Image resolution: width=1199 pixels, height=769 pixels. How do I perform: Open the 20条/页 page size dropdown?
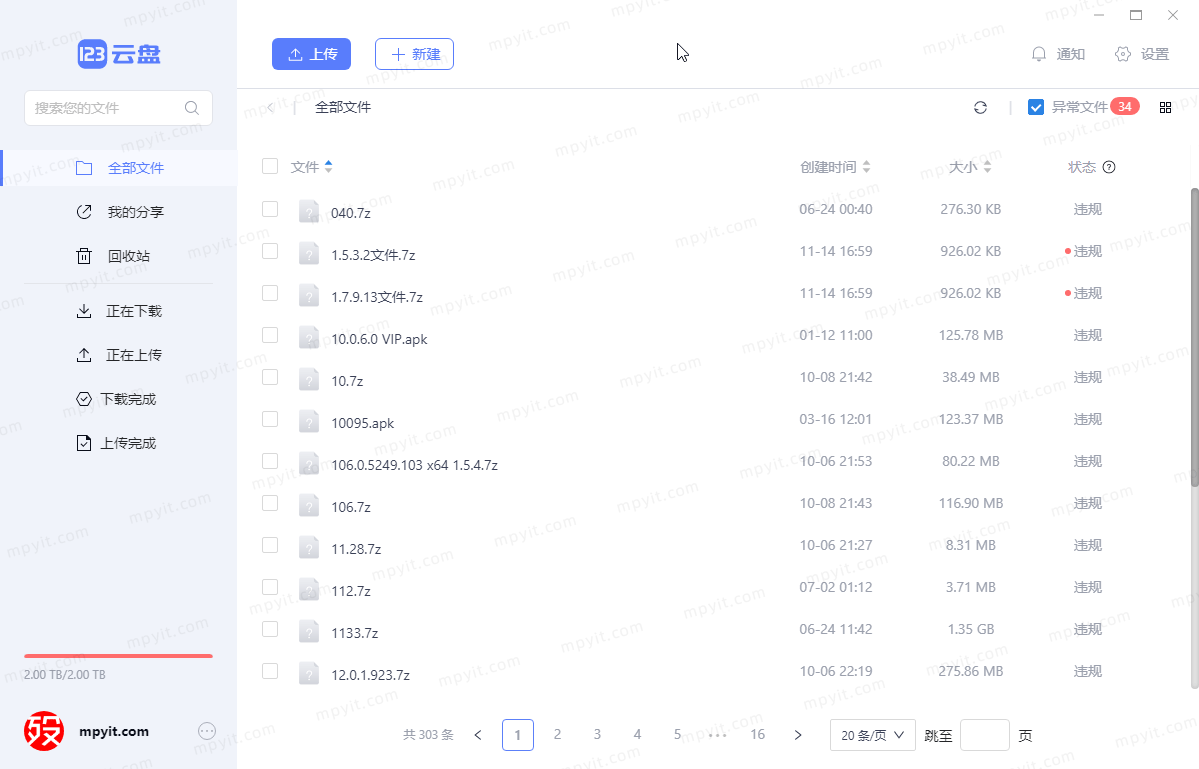(872, 735)
